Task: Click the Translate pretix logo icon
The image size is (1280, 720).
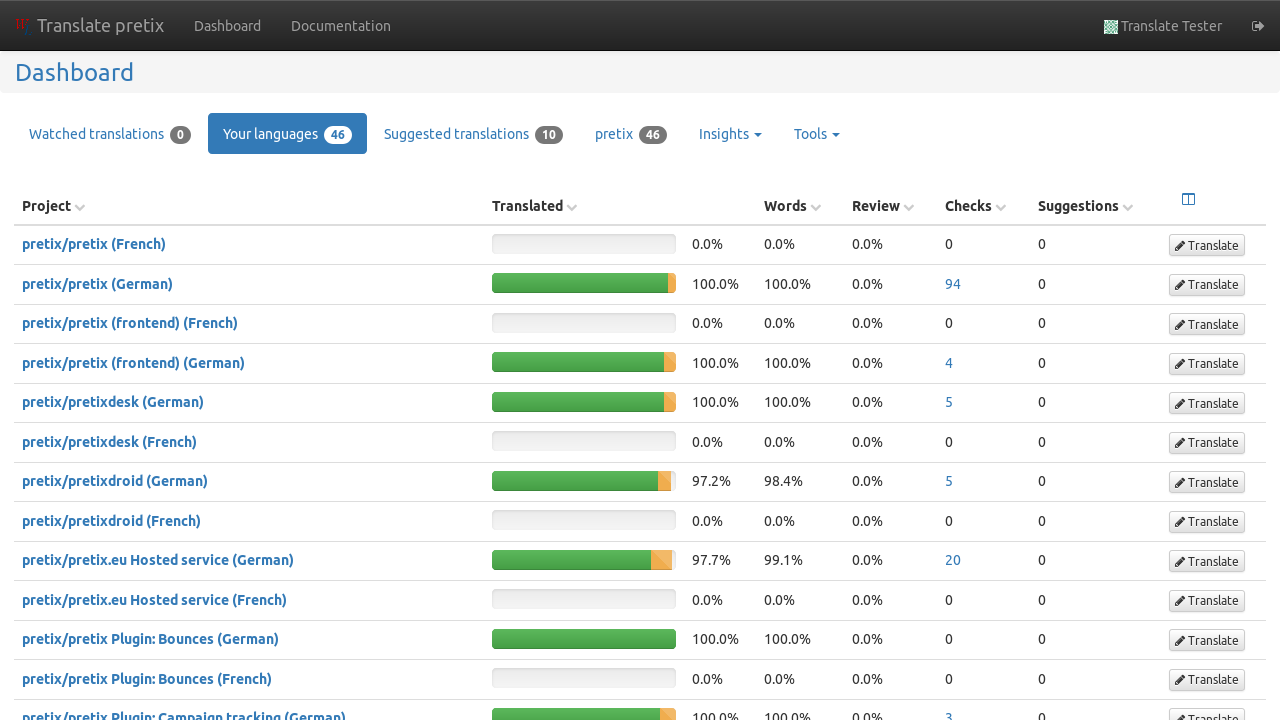Action: point(23,25)
